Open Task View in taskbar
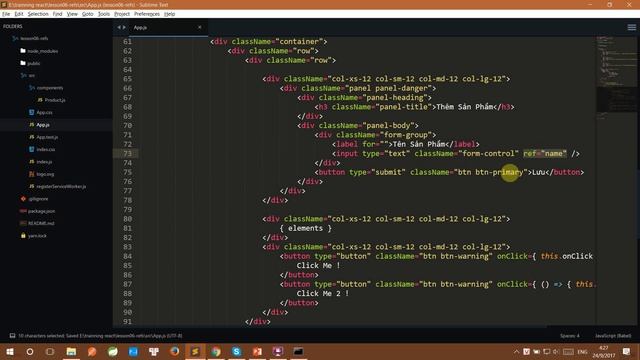Viewport: 640px width, 360px height. (x=50, y=351)
